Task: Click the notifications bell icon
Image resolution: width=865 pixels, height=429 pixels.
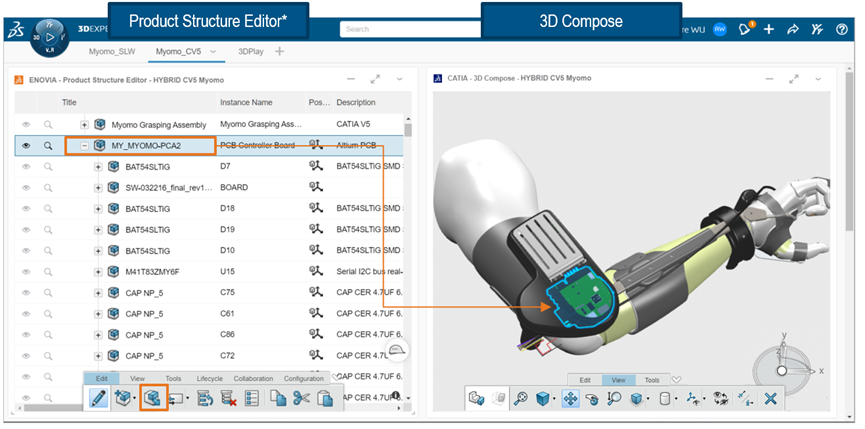Action: (745, 29)
